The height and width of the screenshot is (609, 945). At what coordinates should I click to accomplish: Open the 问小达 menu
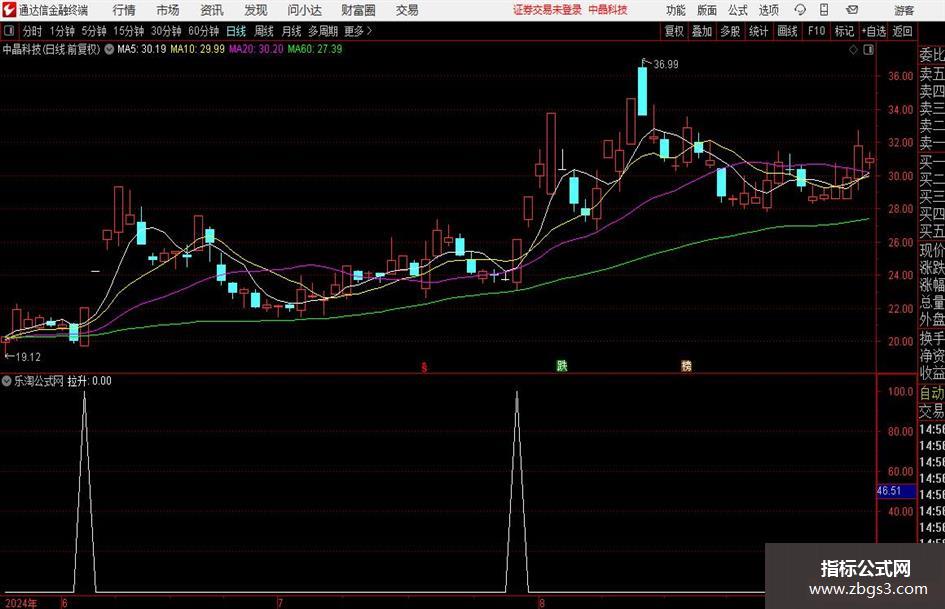click(304, 10)
